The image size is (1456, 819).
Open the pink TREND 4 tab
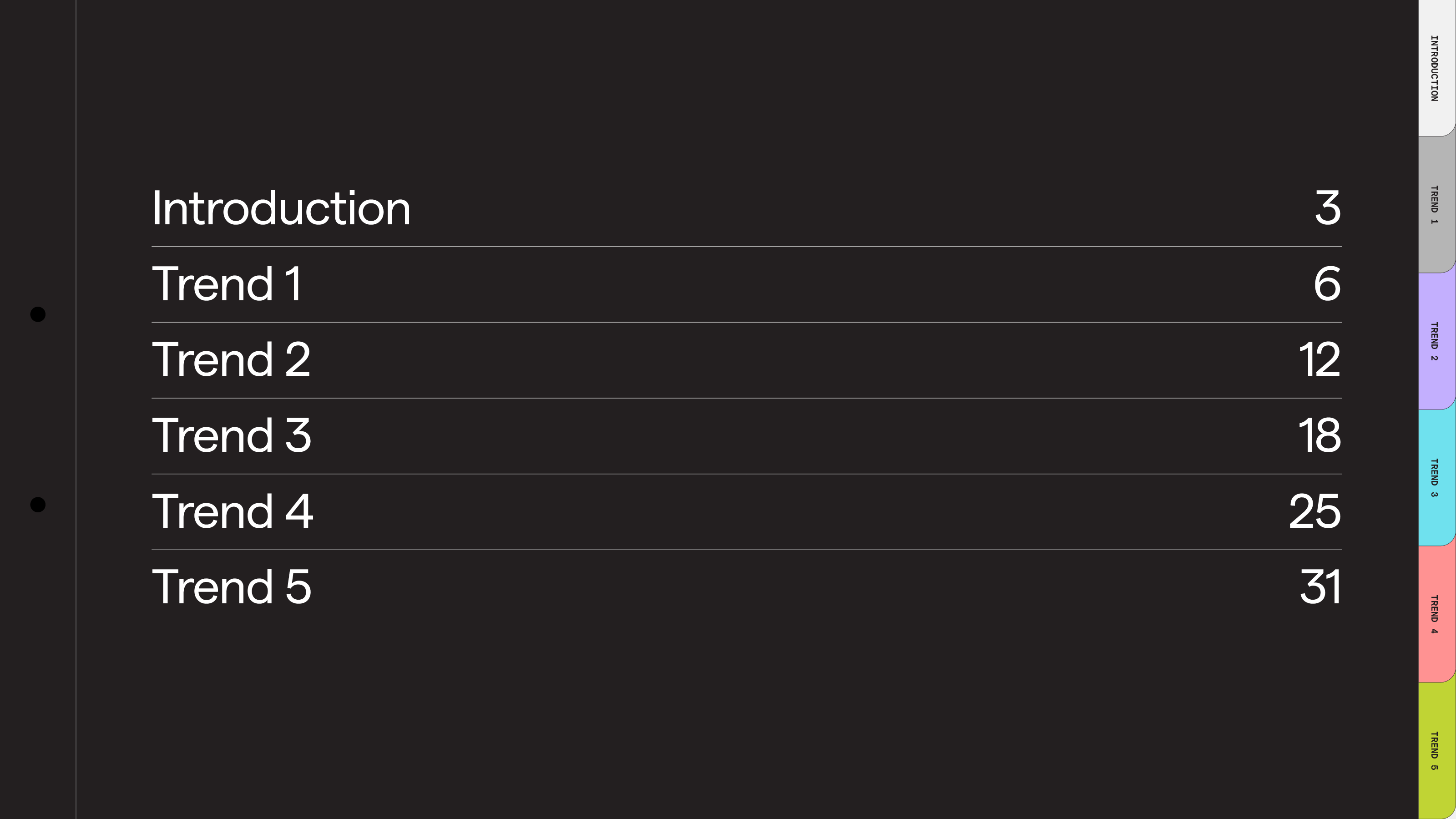pyautogui.click(x=1435, y=614)
